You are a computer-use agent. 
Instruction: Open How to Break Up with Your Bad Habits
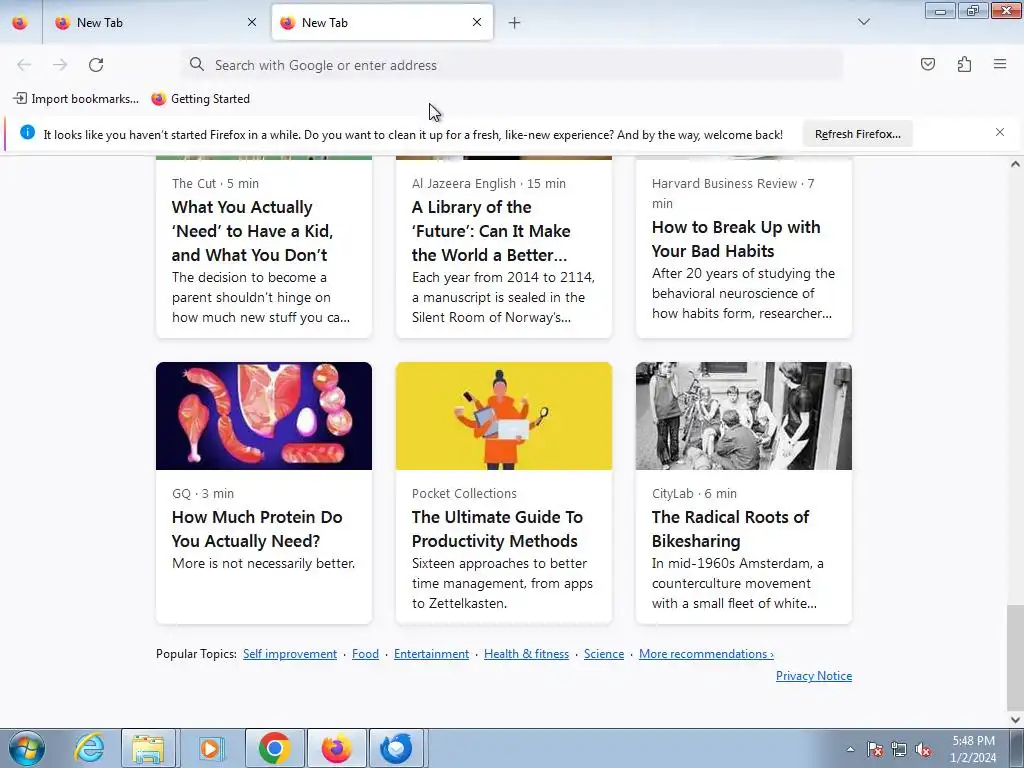point(736,239)
